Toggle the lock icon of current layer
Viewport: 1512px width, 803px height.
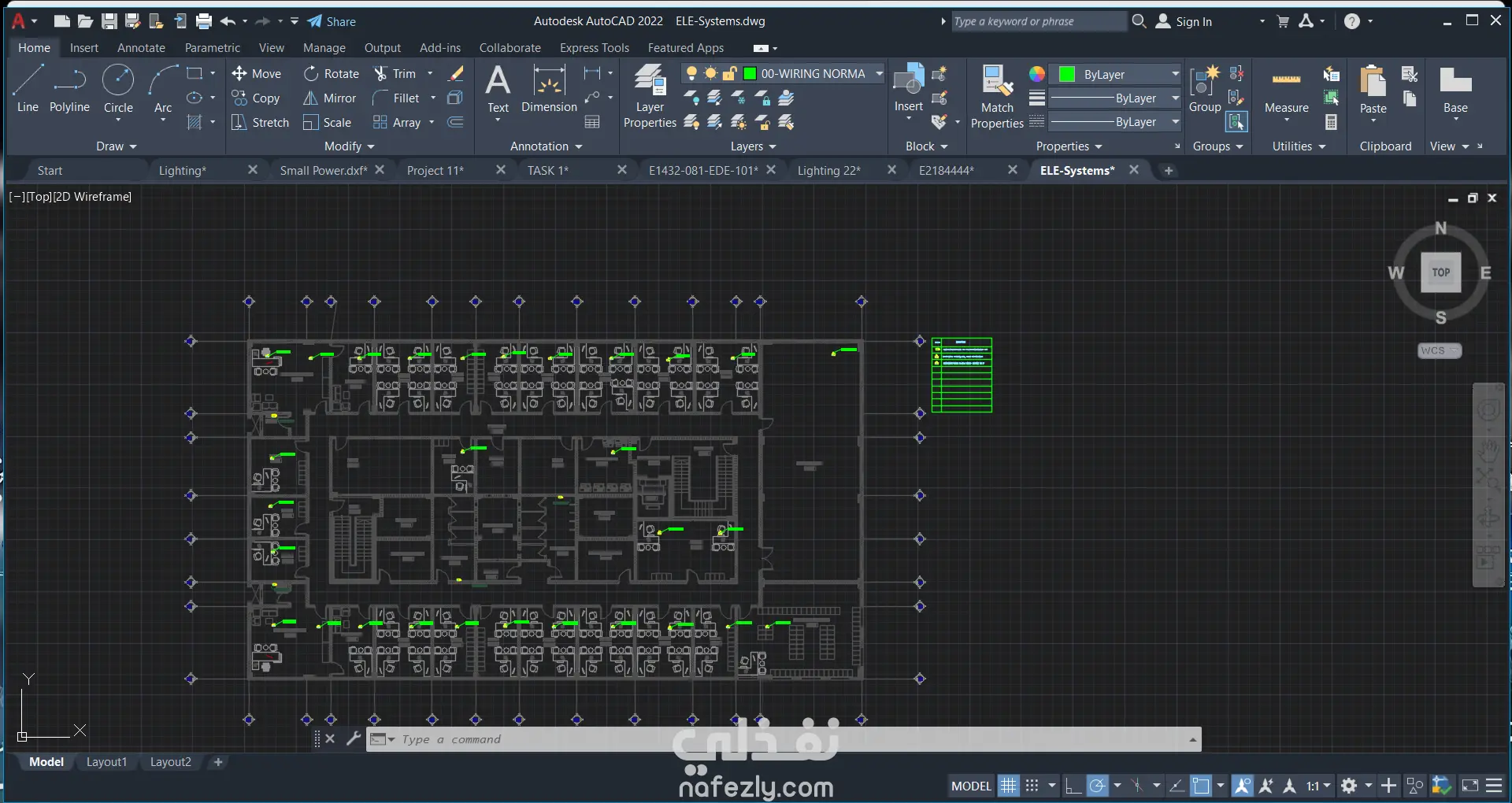730,74
